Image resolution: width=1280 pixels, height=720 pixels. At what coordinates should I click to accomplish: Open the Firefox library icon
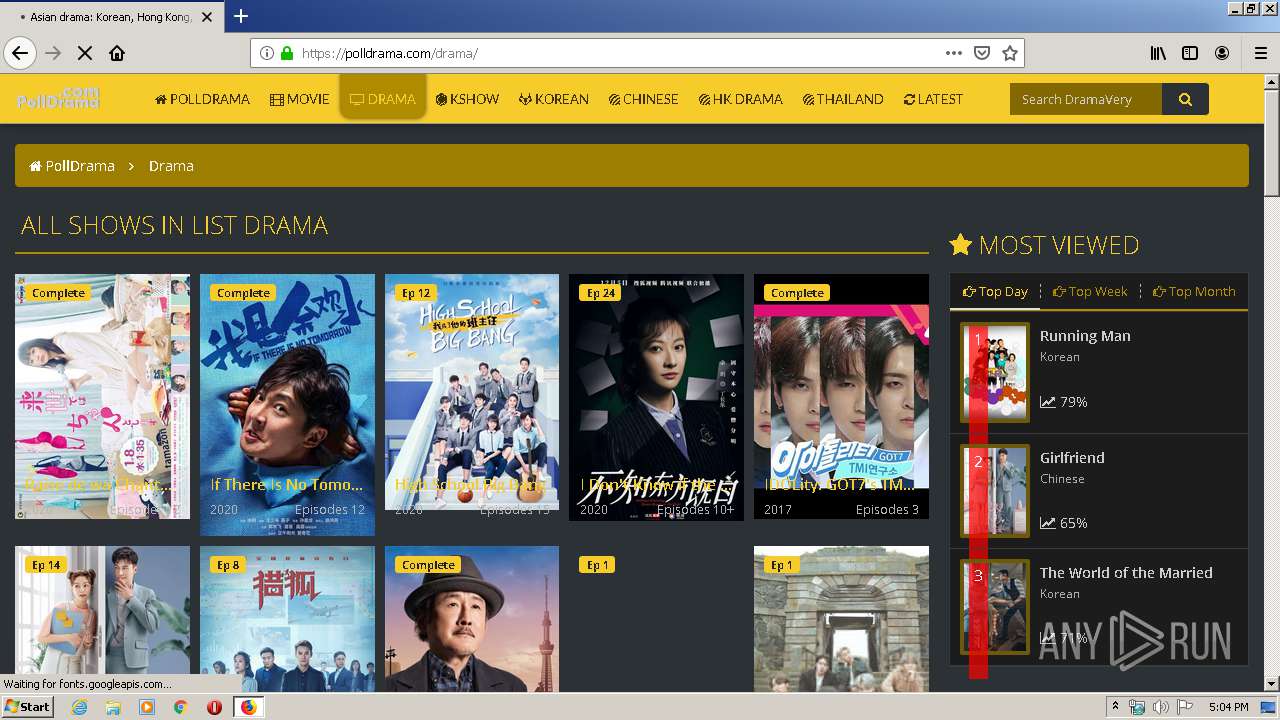pos(1158,53)
